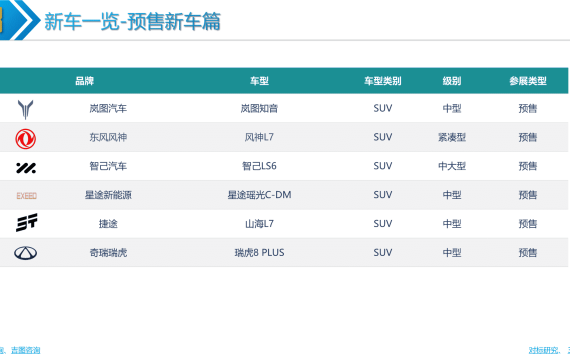570x360 pixels.
Task: Click 预售 in the 山海L7 row
Action: [x=528, y=224]
